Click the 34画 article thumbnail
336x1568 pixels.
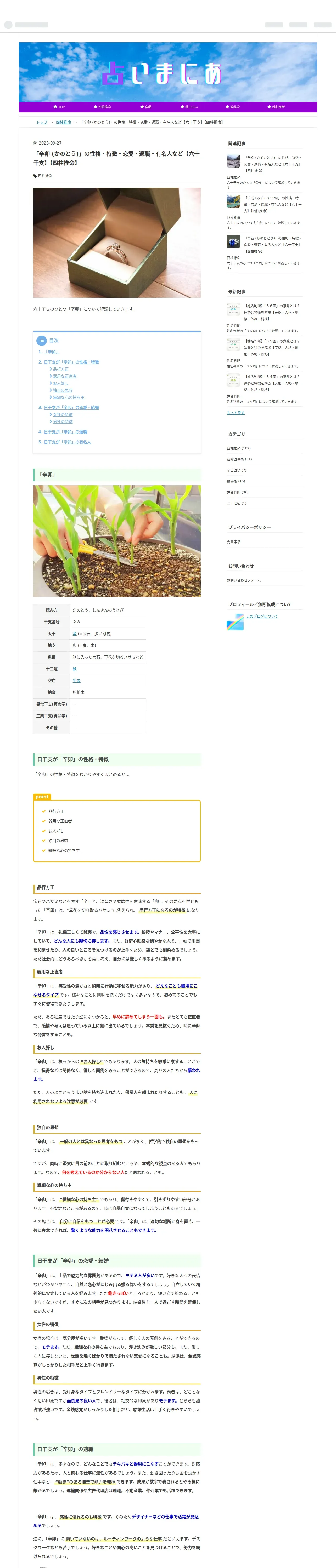click(x=234, y=380)
